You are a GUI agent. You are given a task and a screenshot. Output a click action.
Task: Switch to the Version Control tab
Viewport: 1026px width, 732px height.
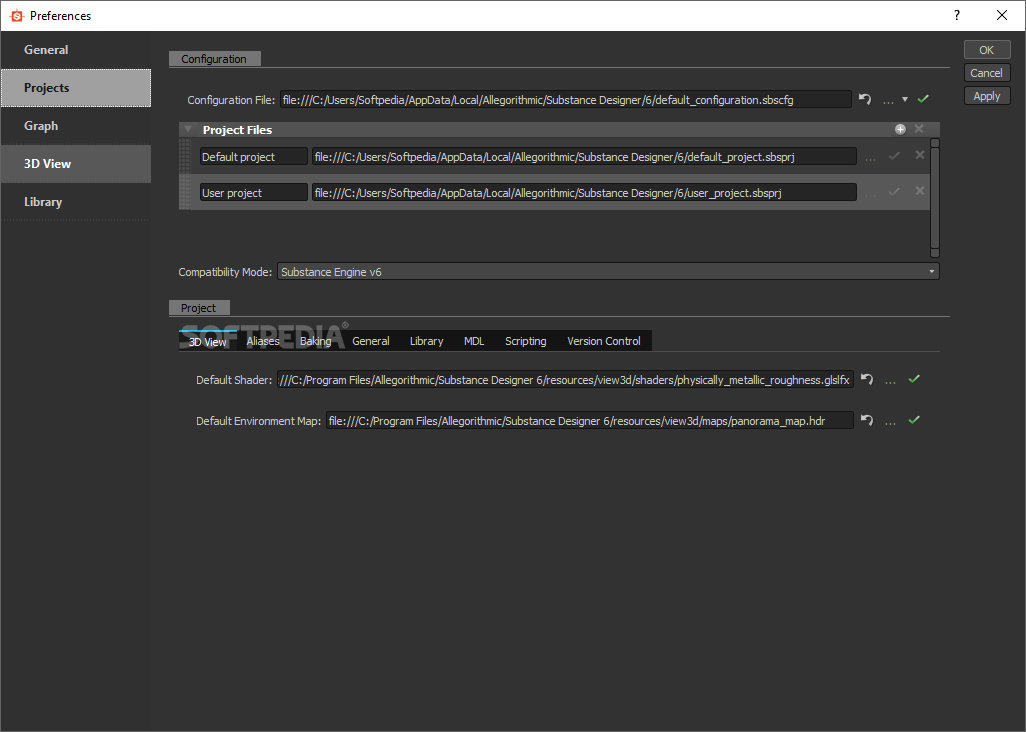click(x=603, y=341)
